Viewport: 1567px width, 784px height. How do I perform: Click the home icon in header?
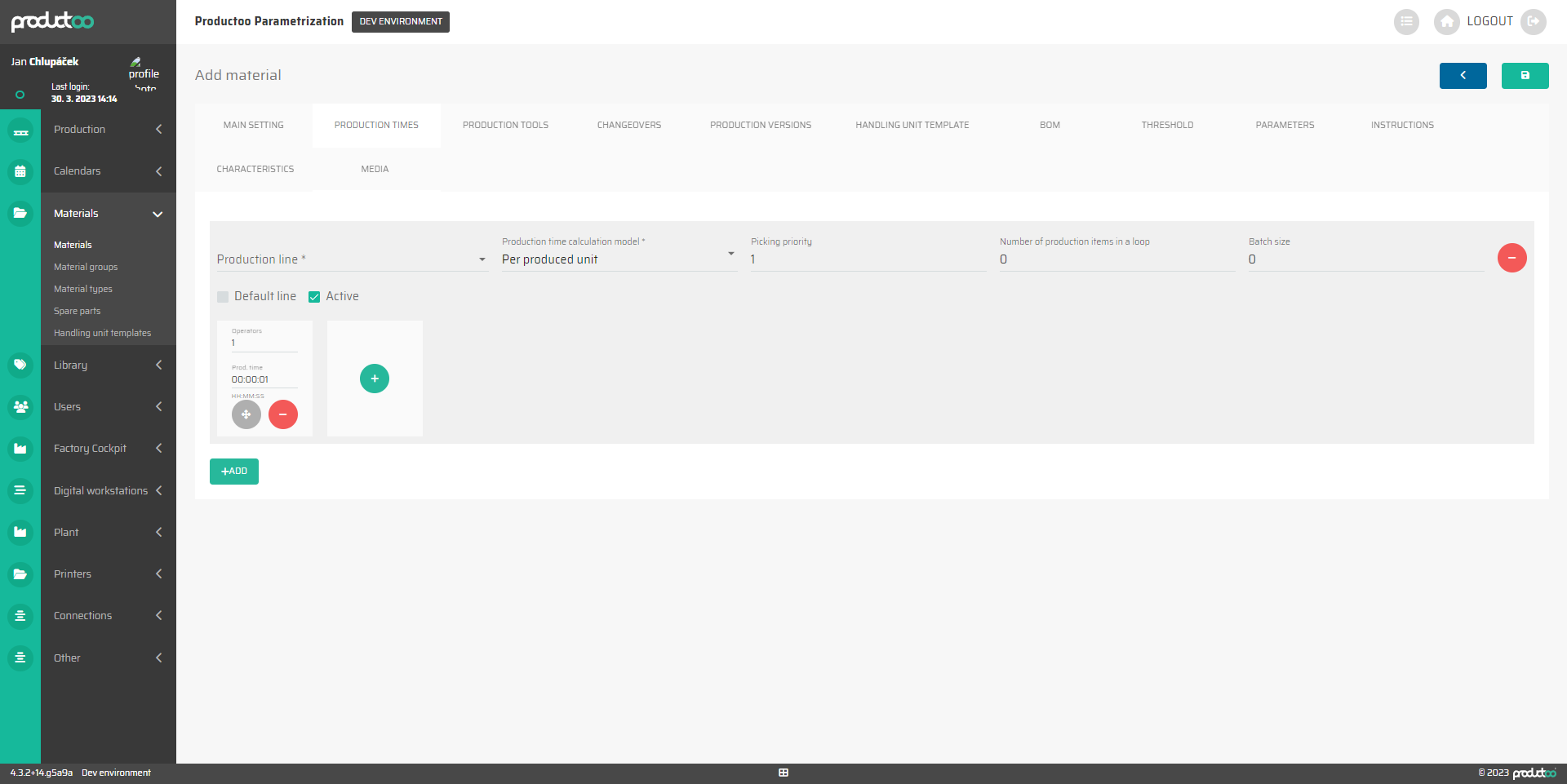click(x=1446, y=21)
